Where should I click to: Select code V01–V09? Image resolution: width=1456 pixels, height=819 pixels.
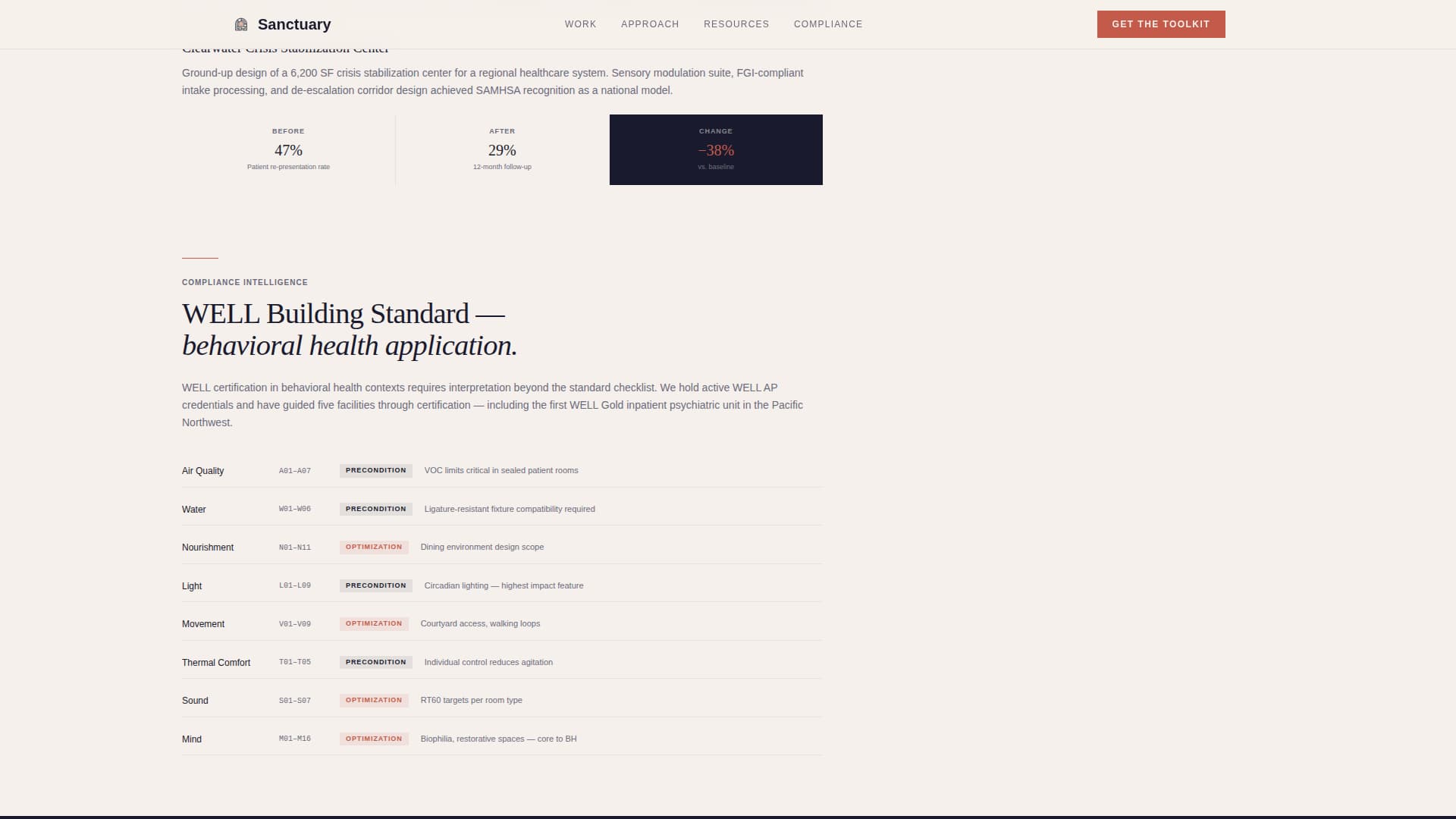point(295,624)
